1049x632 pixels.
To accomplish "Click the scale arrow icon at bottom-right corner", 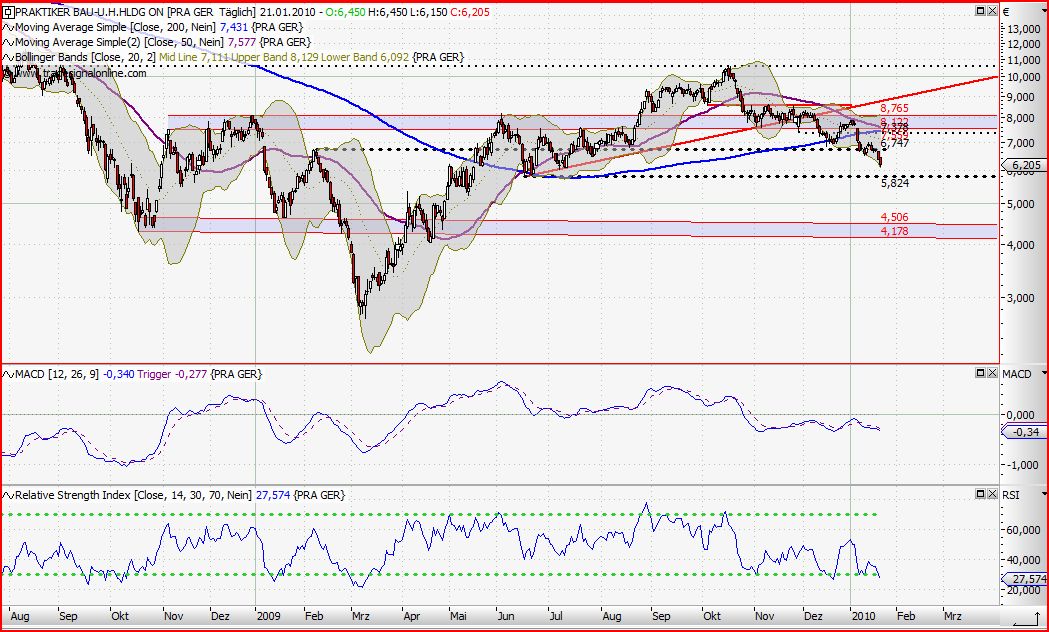I will [1027, 617].
